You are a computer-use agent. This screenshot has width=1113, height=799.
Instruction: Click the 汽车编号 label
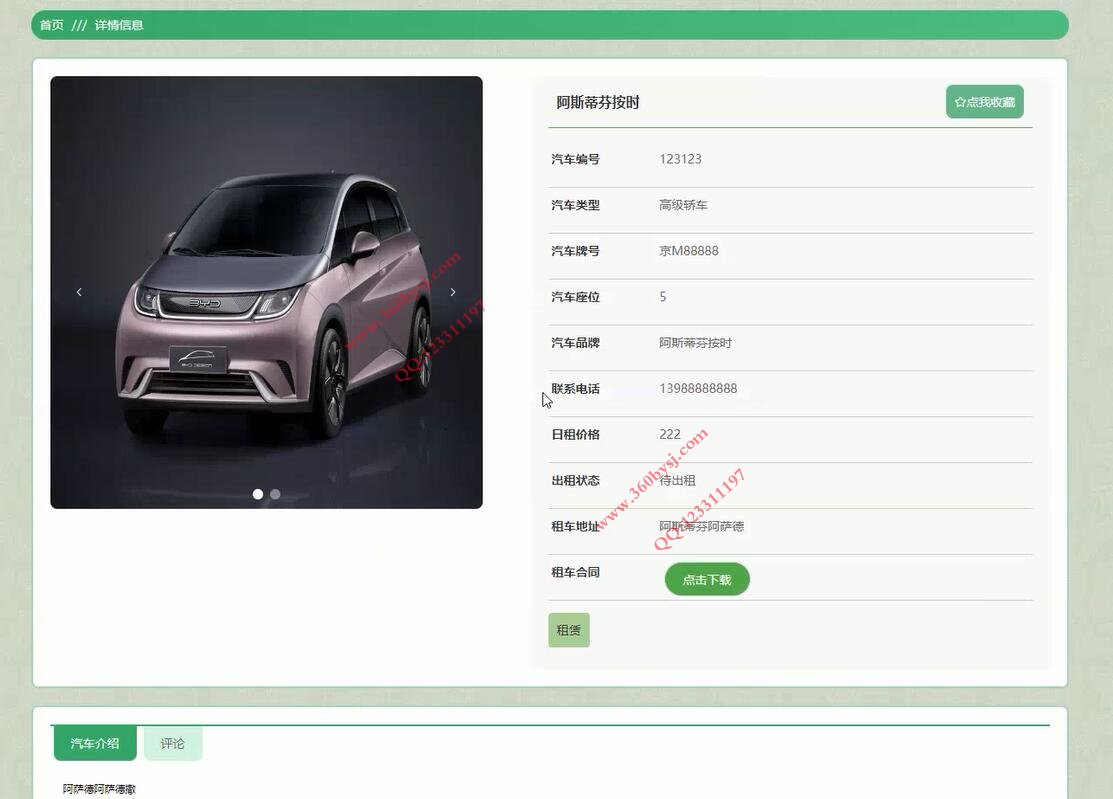[576, 159]
